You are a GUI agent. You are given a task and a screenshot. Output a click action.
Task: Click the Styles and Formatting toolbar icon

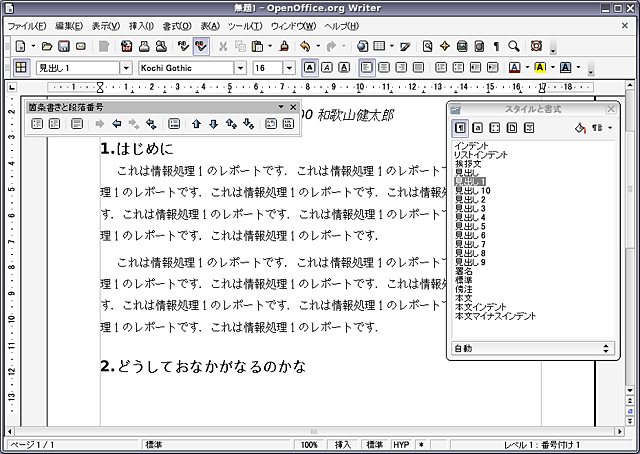22,68
